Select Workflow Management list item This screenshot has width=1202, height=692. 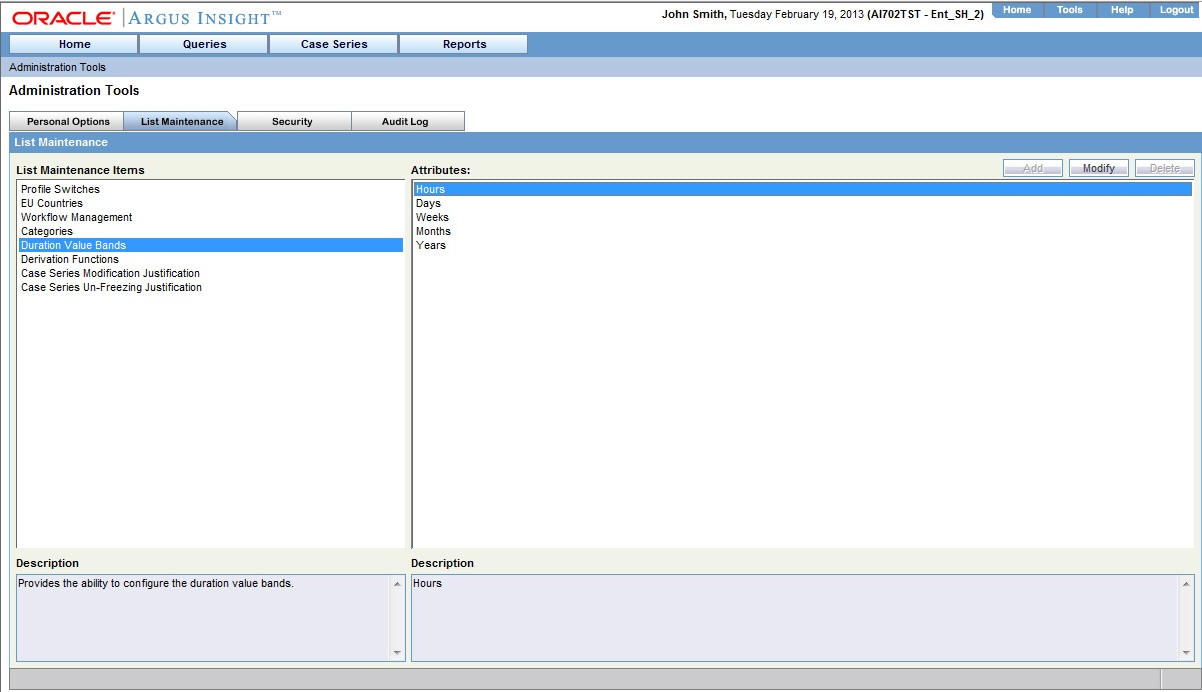click(x=210, y=217)
